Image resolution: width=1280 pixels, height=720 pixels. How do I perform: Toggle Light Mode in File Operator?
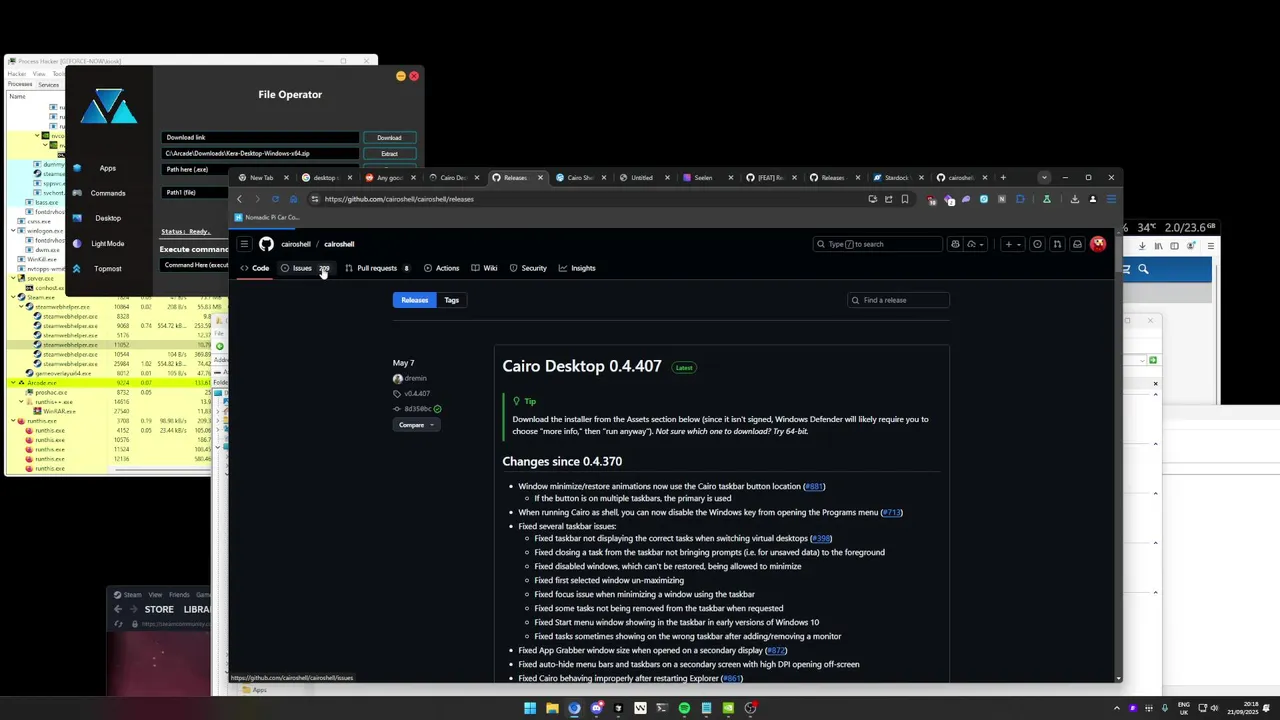(108, 243)
